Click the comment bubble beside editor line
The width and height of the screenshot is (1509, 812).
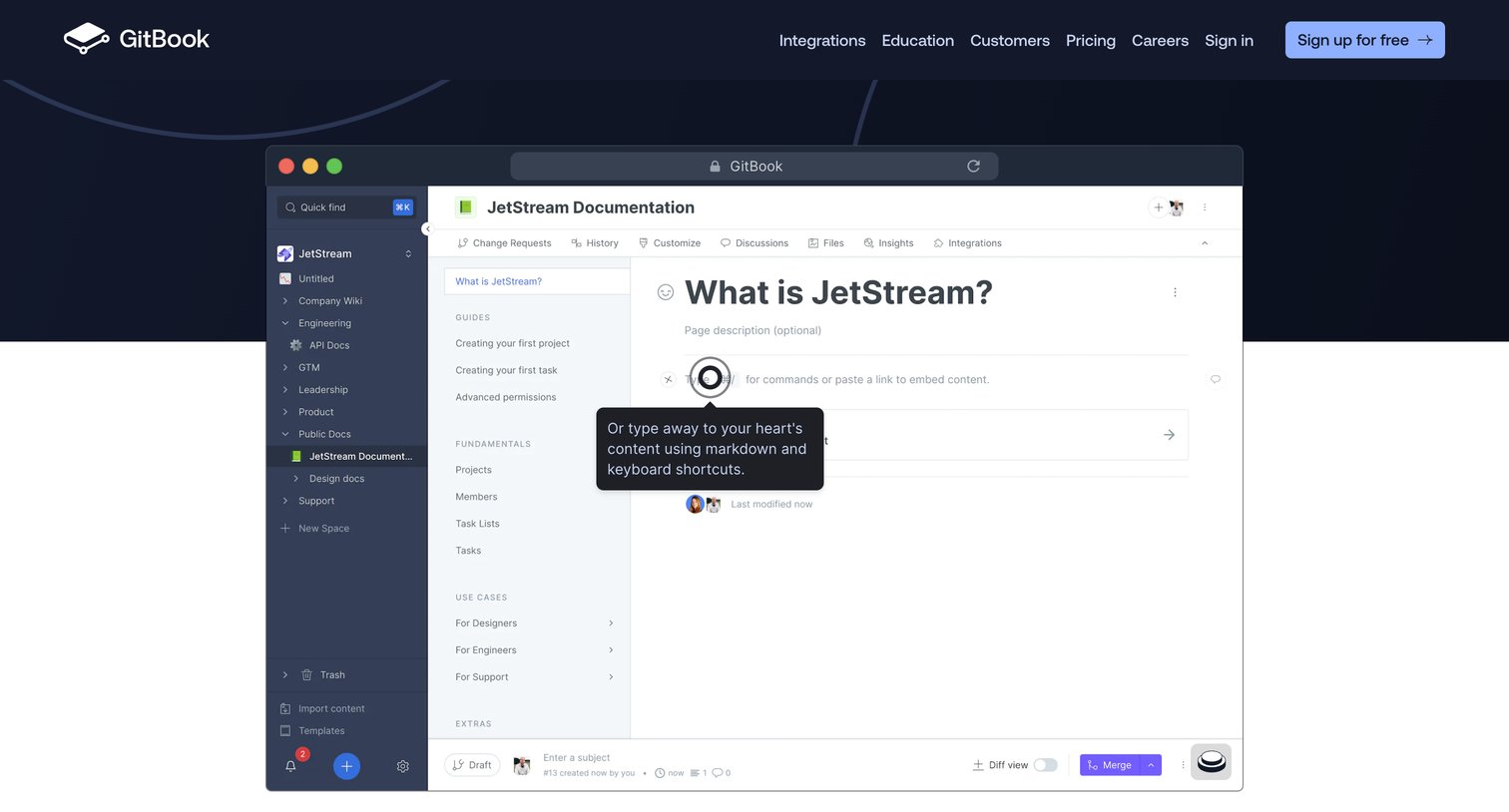pyautogui.click(x=1215, y=379)
